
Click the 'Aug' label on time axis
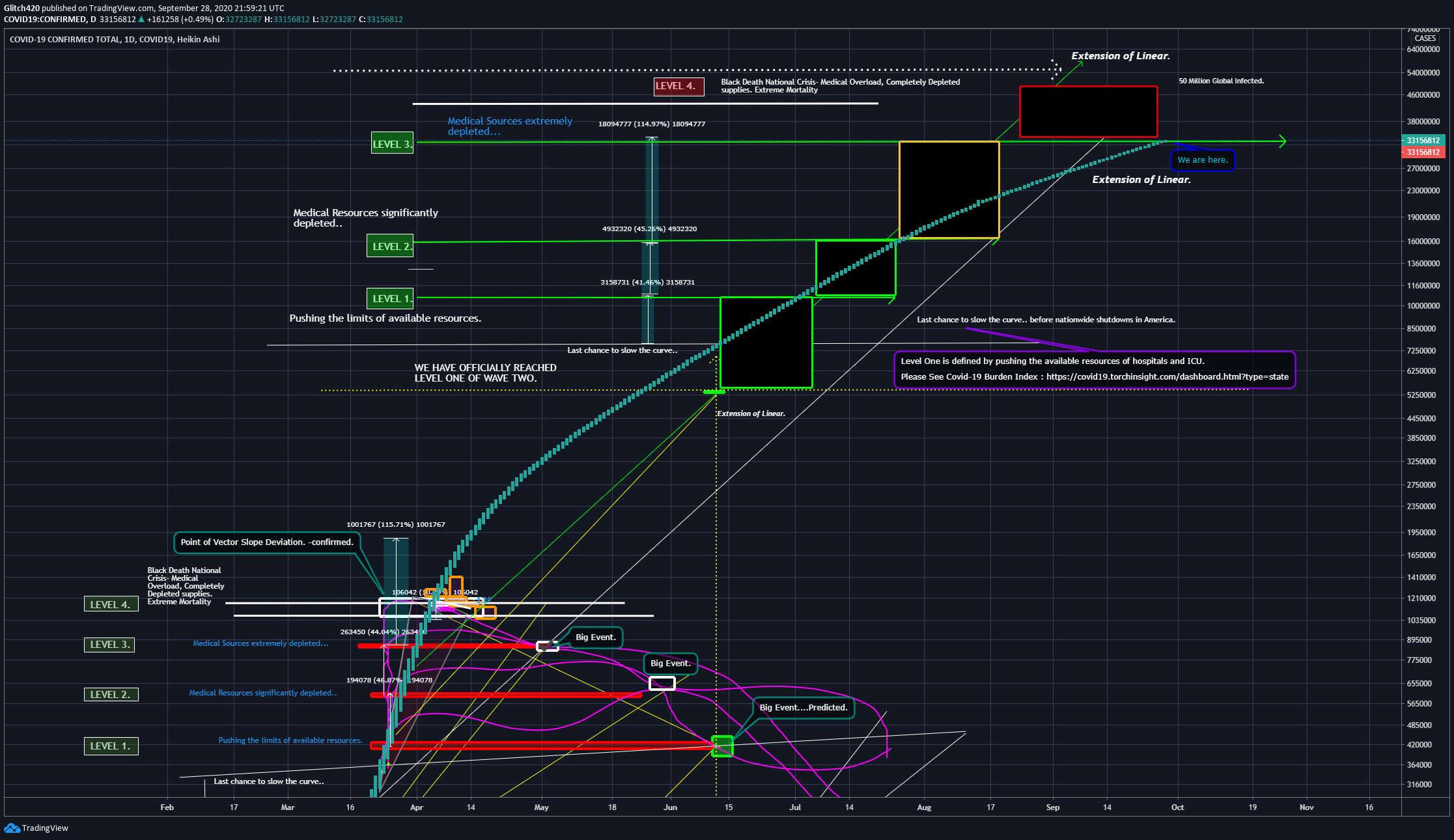click(924, 807)
